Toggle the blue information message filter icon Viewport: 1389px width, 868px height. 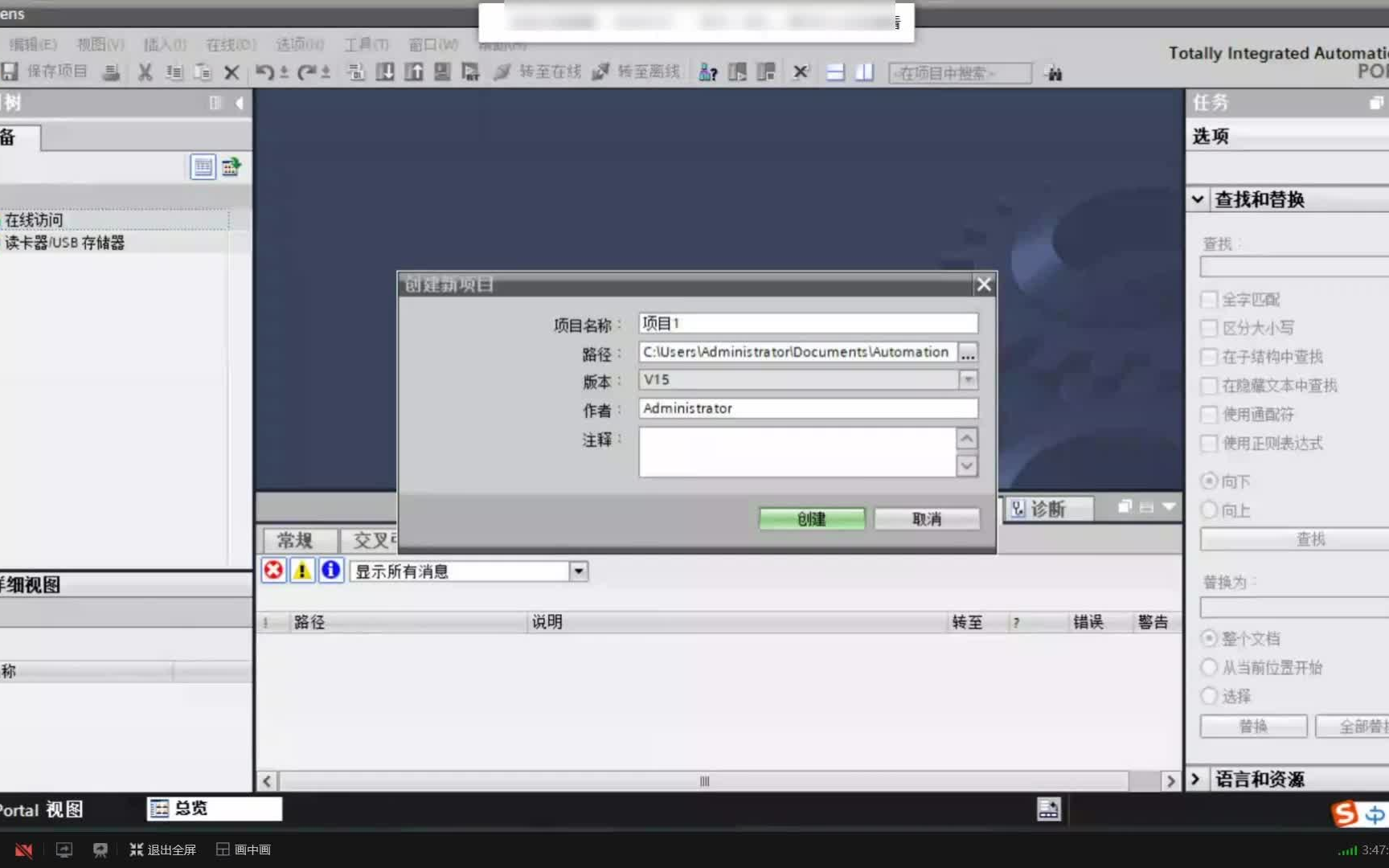[x=330, y=571]
